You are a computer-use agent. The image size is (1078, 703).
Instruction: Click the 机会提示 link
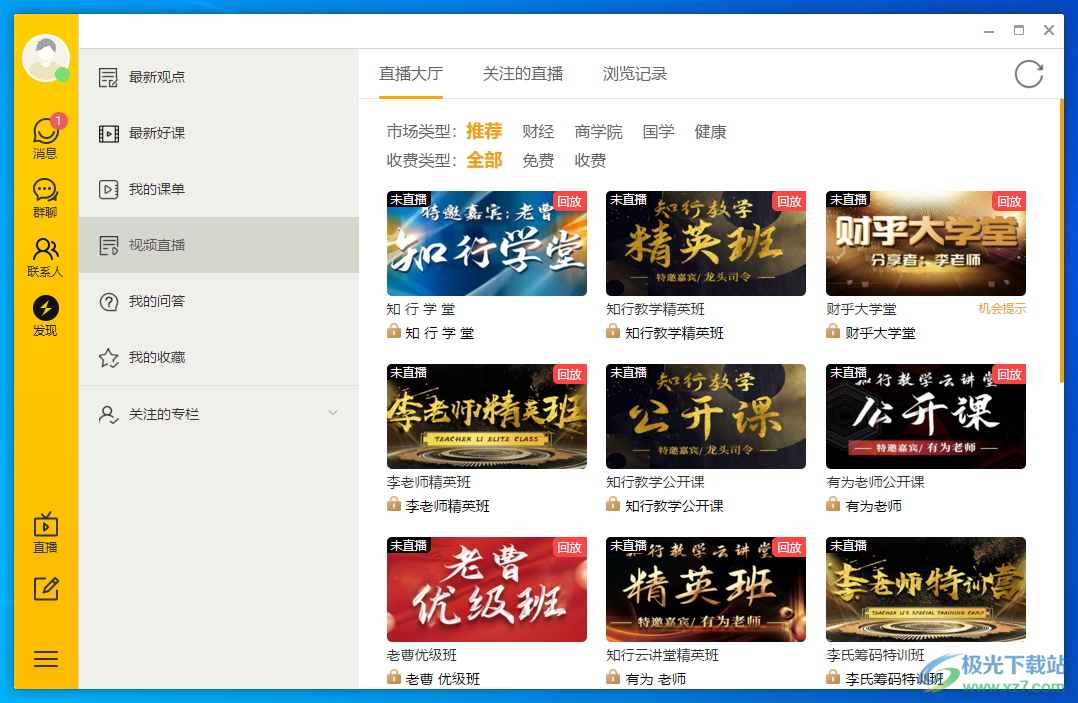coord(1002,309)
